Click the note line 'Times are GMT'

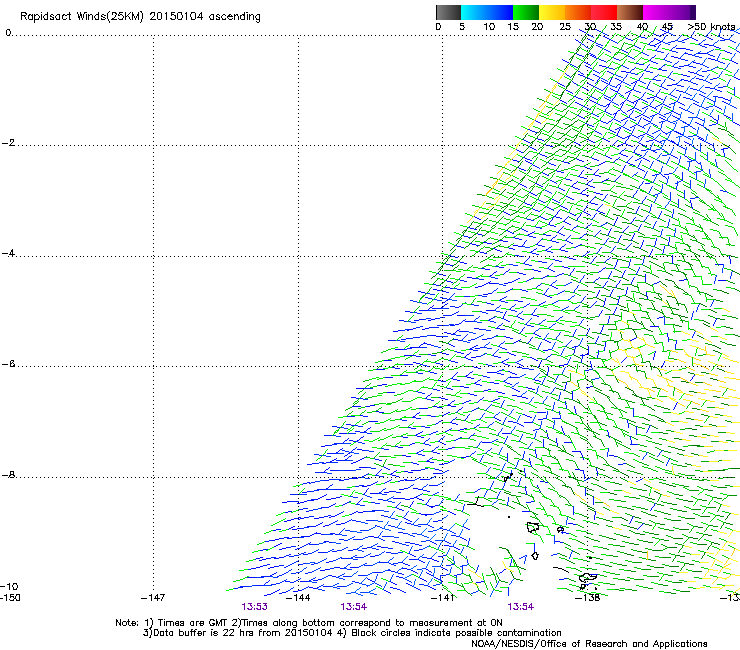tap(193, 623)
